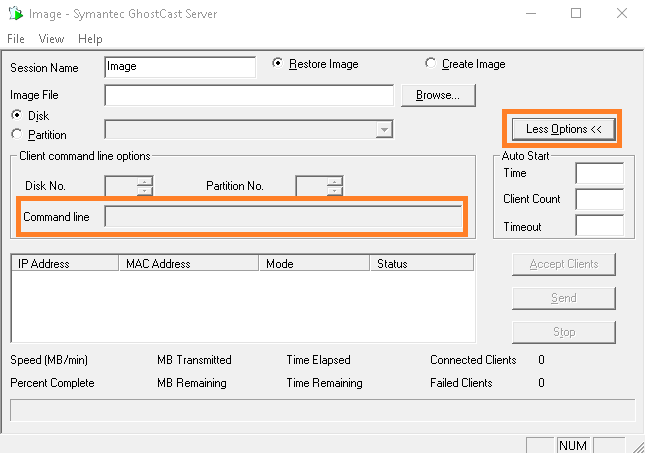Screen dimensions: 645x453
Task: Decrease the Disk No. spinner value
Action: [145, 190]
